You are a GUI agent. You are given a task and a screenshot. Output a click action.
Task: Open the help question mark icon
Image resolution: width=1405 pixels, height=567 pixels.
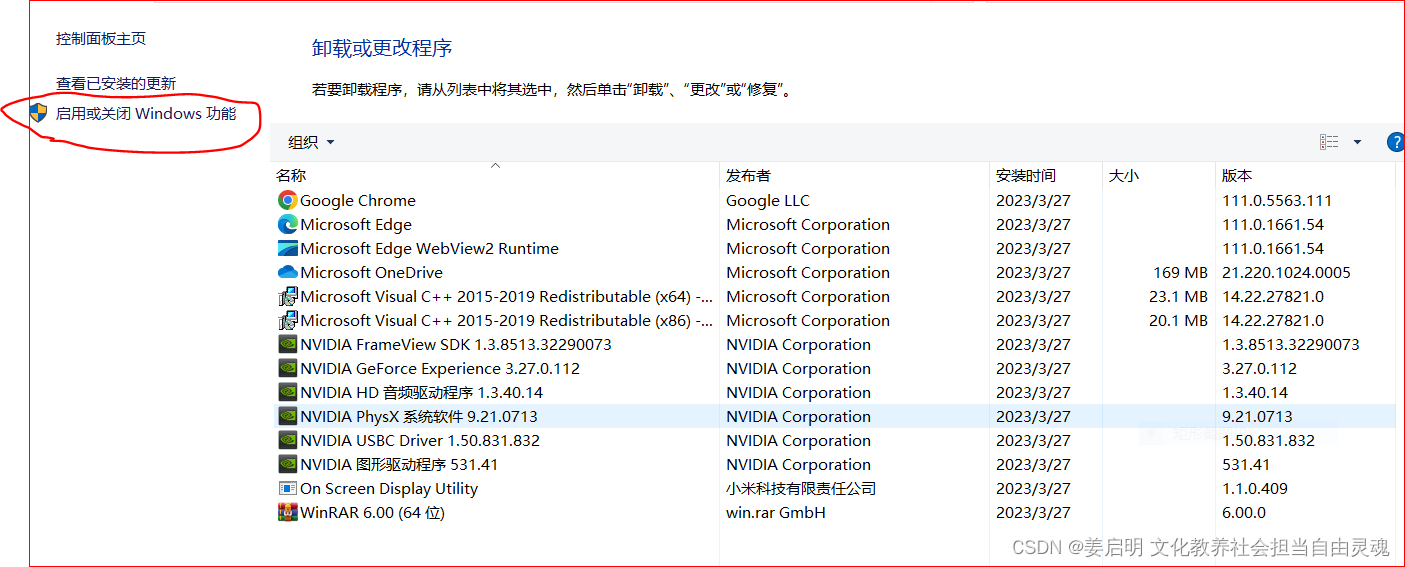pyautogui.click(x=1396, y=142)
